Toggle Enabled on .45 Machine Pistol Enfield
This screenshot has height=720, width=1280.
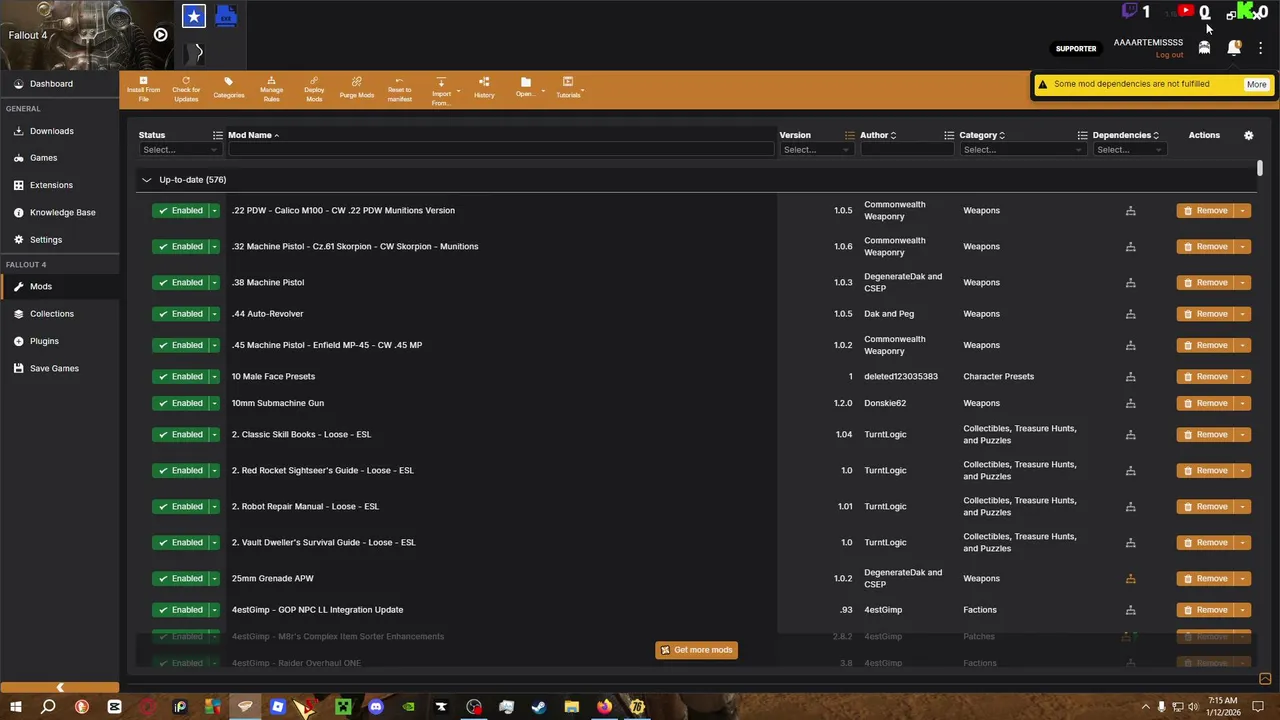(x=179, y=345)
